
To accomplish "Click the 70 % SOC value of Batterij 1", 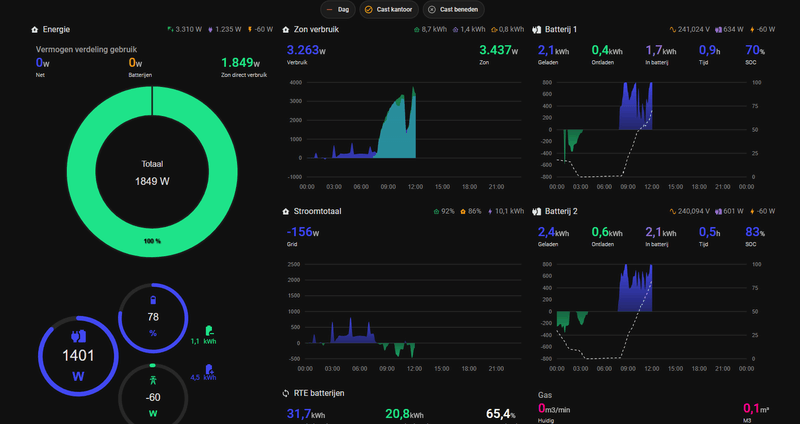I will (x=755, y=51).
